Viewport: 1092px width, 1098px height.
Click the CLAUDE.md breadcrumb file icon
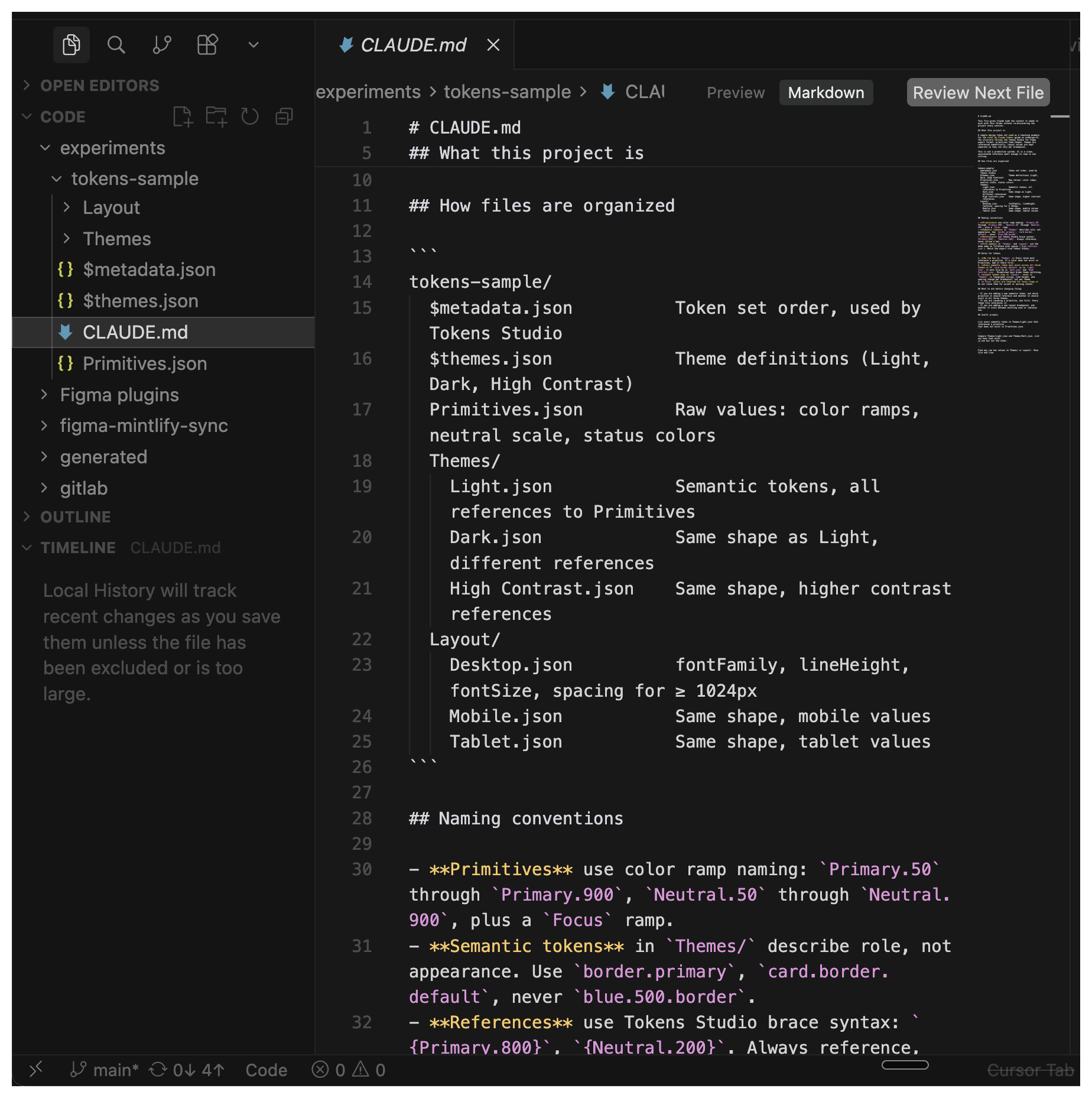[x=608, y=92]
